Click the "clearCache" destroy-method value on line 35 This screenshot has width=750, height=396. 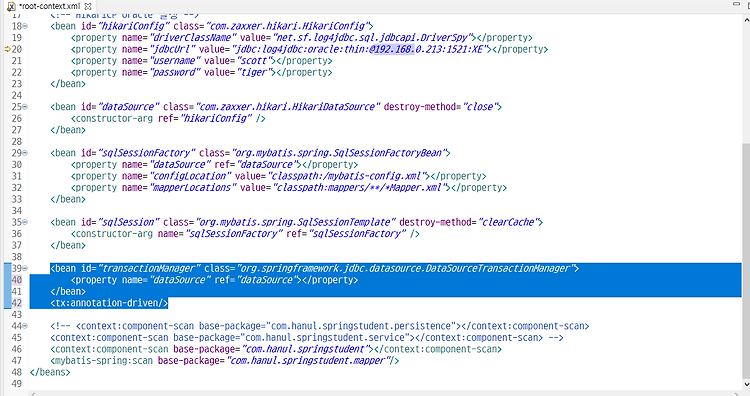pos(508,222)
